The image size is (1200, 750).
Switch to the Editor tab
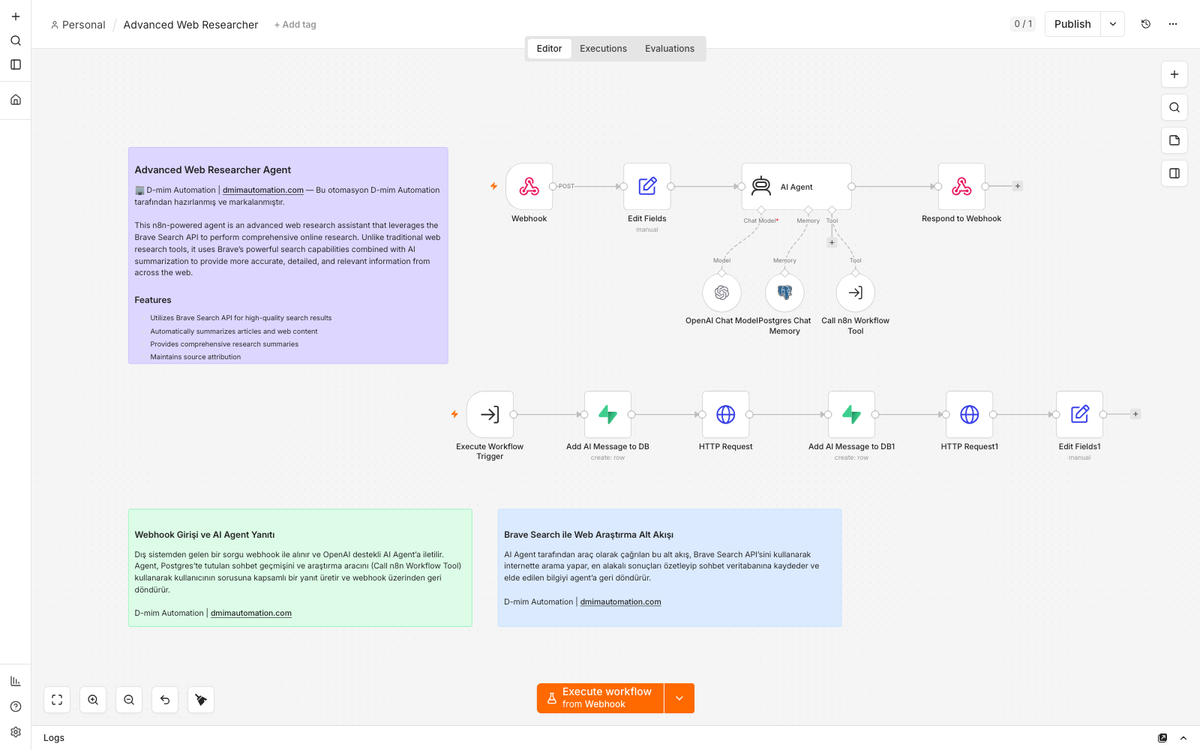click(x=549, y=49)
